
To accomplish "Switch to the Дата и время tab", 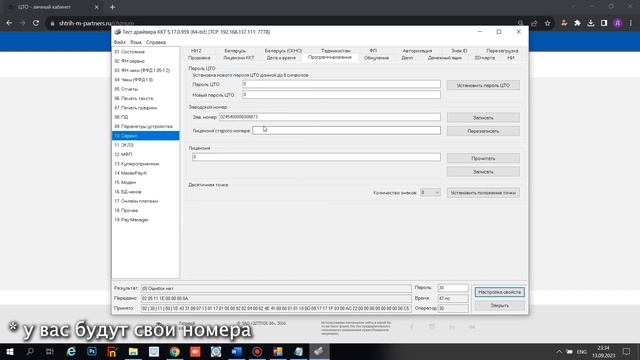I will pyautogui.click(x=281, y=58).
